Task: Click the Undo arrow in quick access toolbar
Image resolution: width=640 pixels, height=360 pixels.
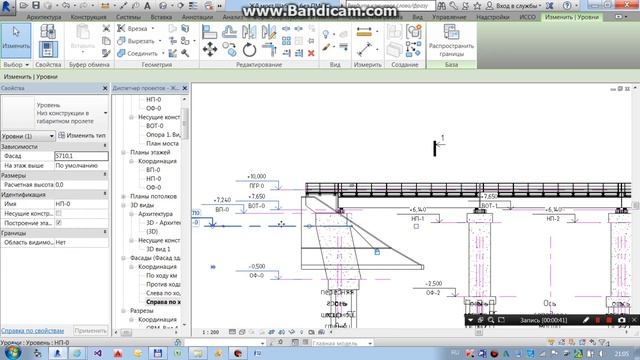Action: pos(65,5)
